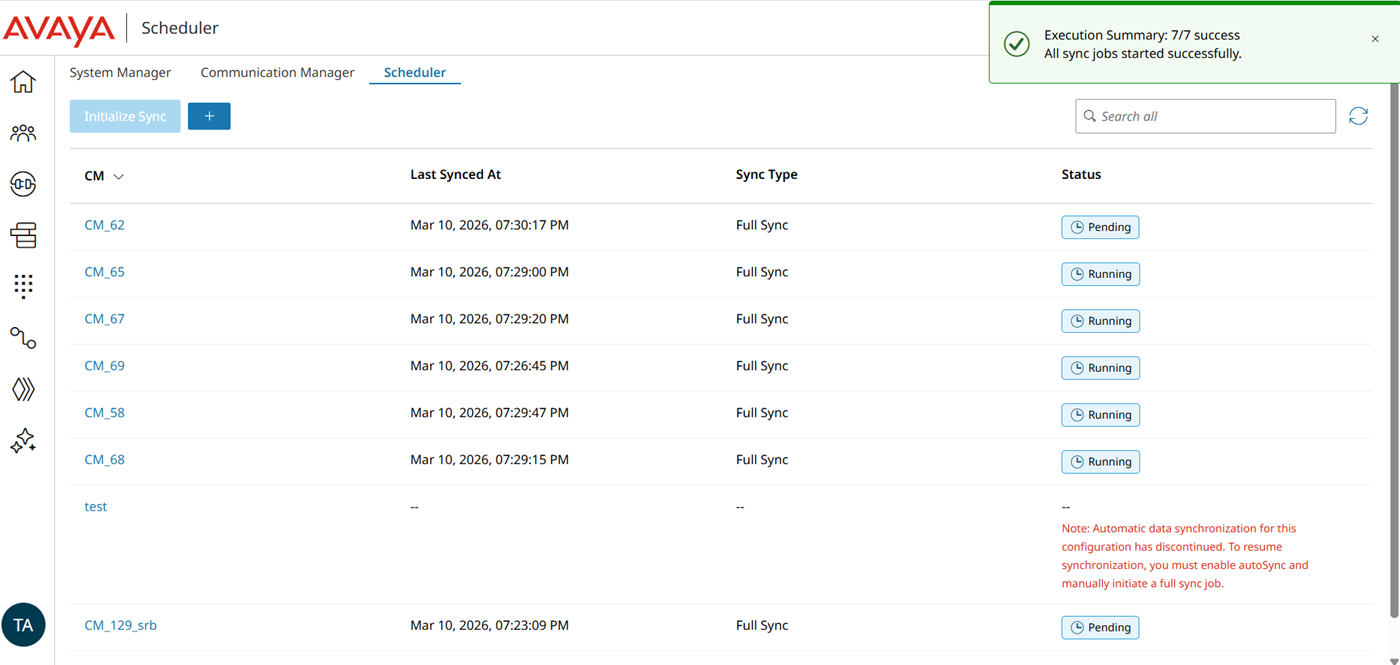
Task: Click the Pending status badge for CM_129_srb
Action: 1100,628
